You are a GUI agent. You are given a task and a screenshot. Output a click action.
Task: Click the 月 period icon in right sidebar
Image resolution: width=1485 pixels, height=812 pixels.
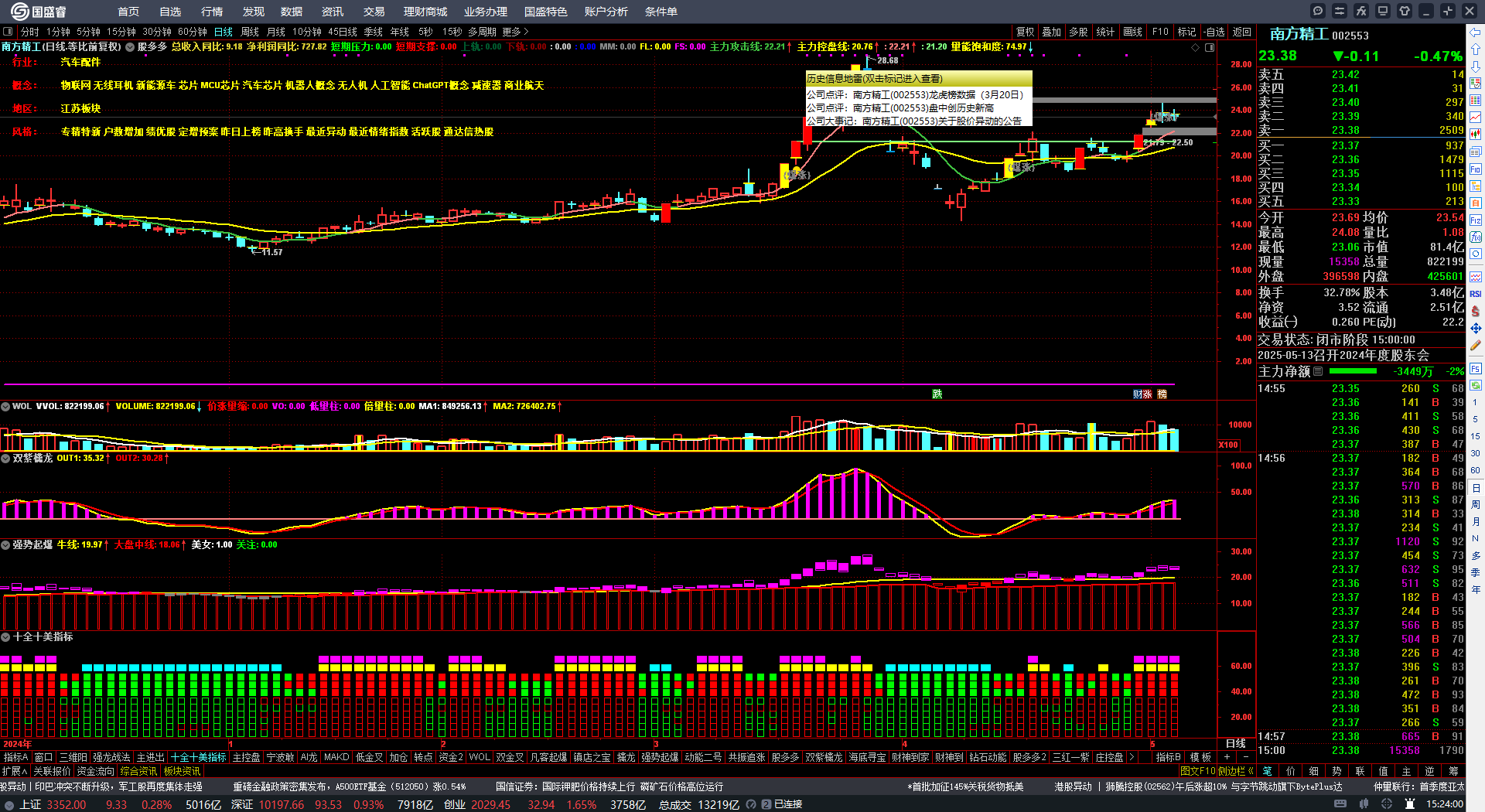point(1476,521)
